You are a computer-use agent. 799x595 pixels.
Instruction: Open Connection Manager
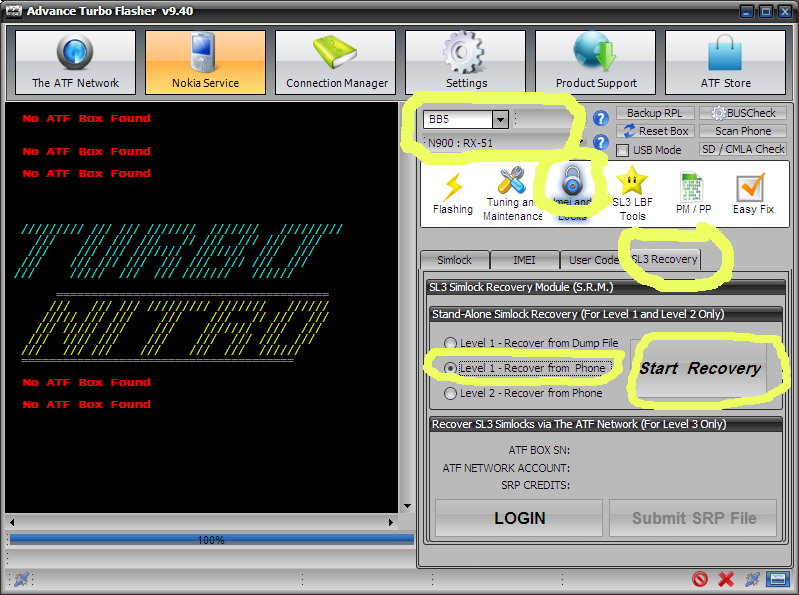click(x=335, y=62)
